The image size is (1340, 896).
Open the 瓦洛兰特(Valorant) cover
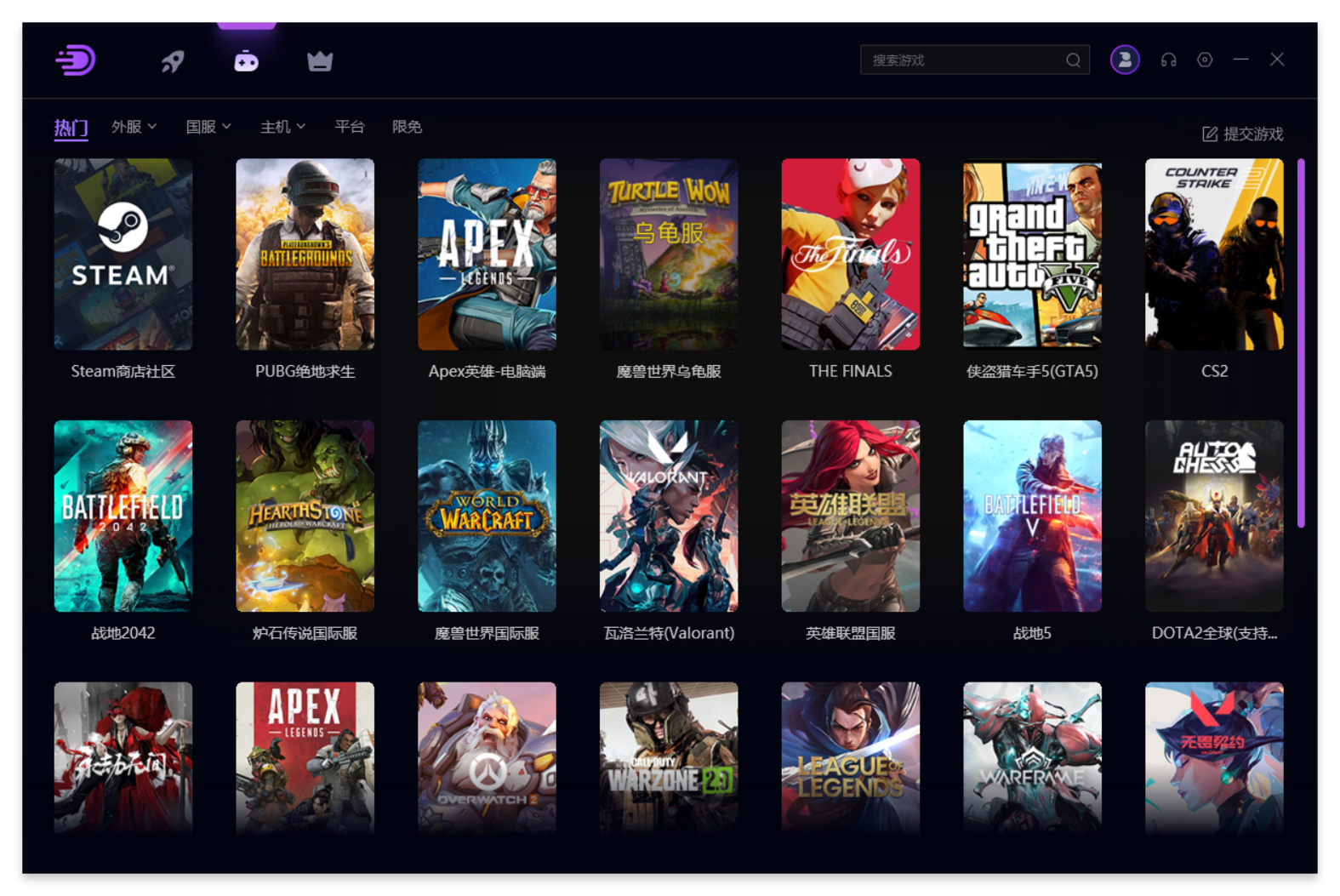(669, 516)
